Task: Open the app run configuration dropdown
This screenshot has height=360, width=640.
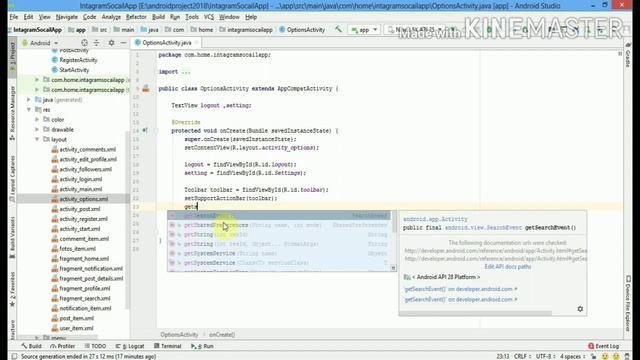Action: tap(364, 30)
